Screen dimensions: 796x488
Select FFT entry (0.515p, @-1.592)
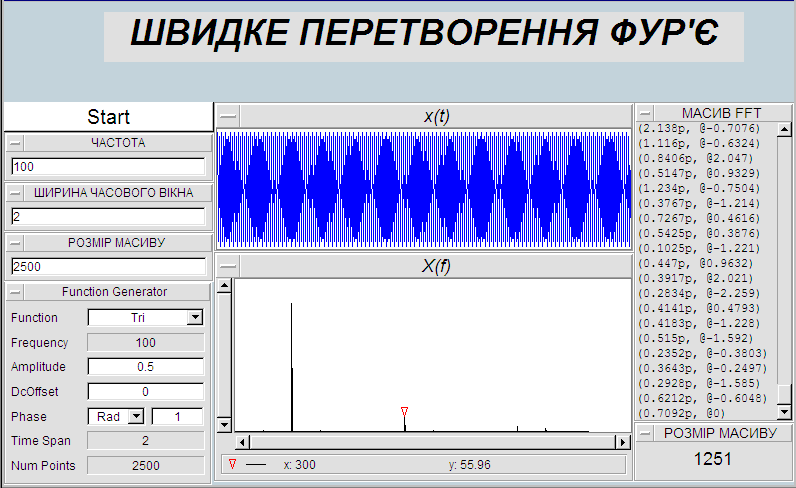[696, 338]
